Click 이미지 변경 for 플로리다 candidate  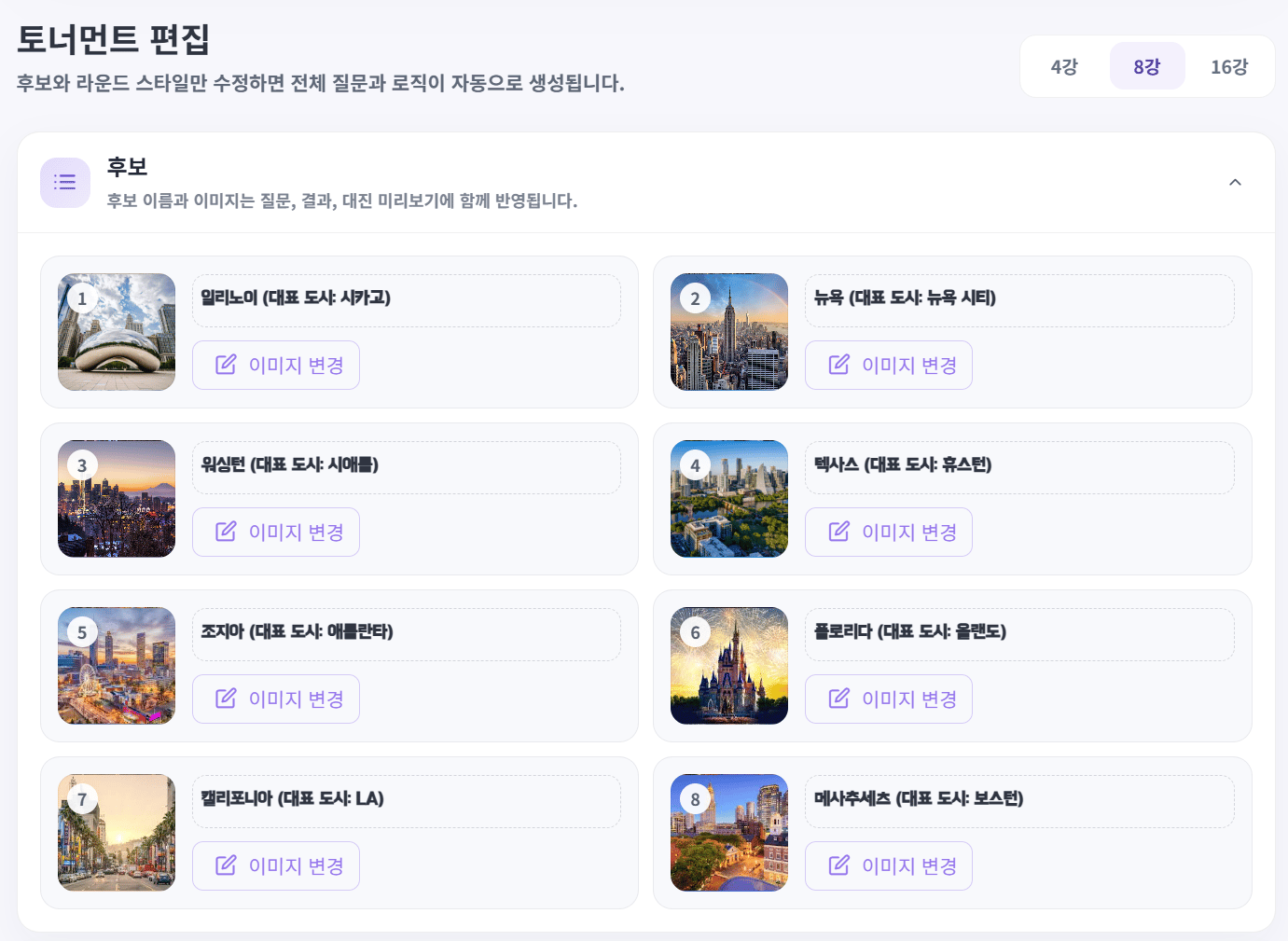pos(889,699)
